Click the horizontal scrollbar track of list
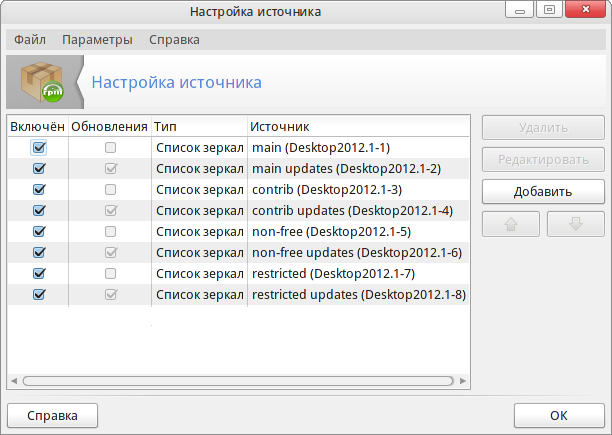The image size is (612, 435). (x=238, y=381)
